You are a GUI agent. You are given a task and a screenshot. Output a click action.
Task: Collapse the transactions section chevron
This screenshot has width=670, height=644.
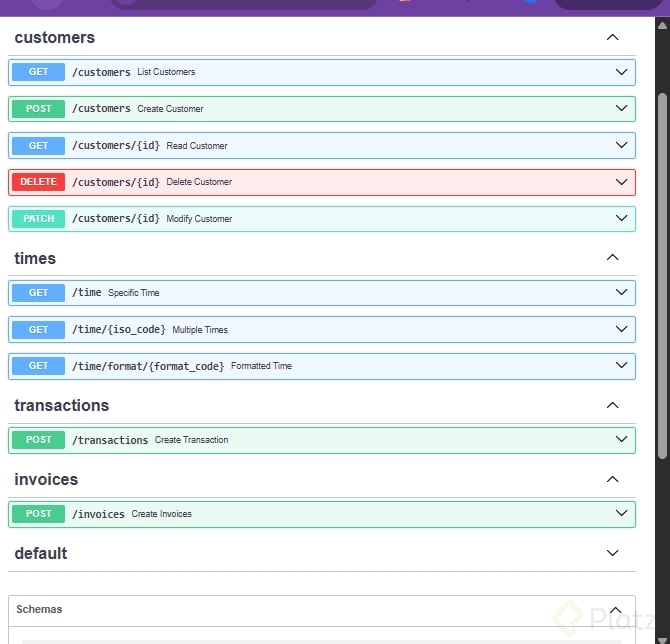coord(613,405)
